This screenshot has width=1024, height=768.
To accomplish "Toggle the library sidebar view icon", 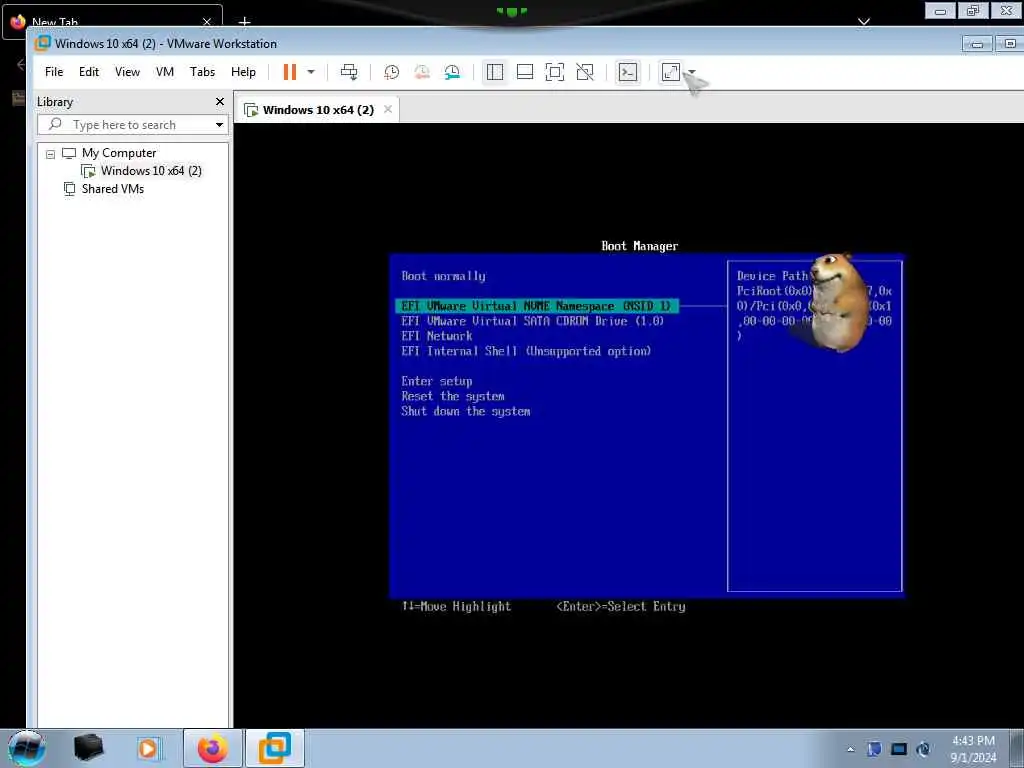I will pyautogui.click(x=495, y=72).
